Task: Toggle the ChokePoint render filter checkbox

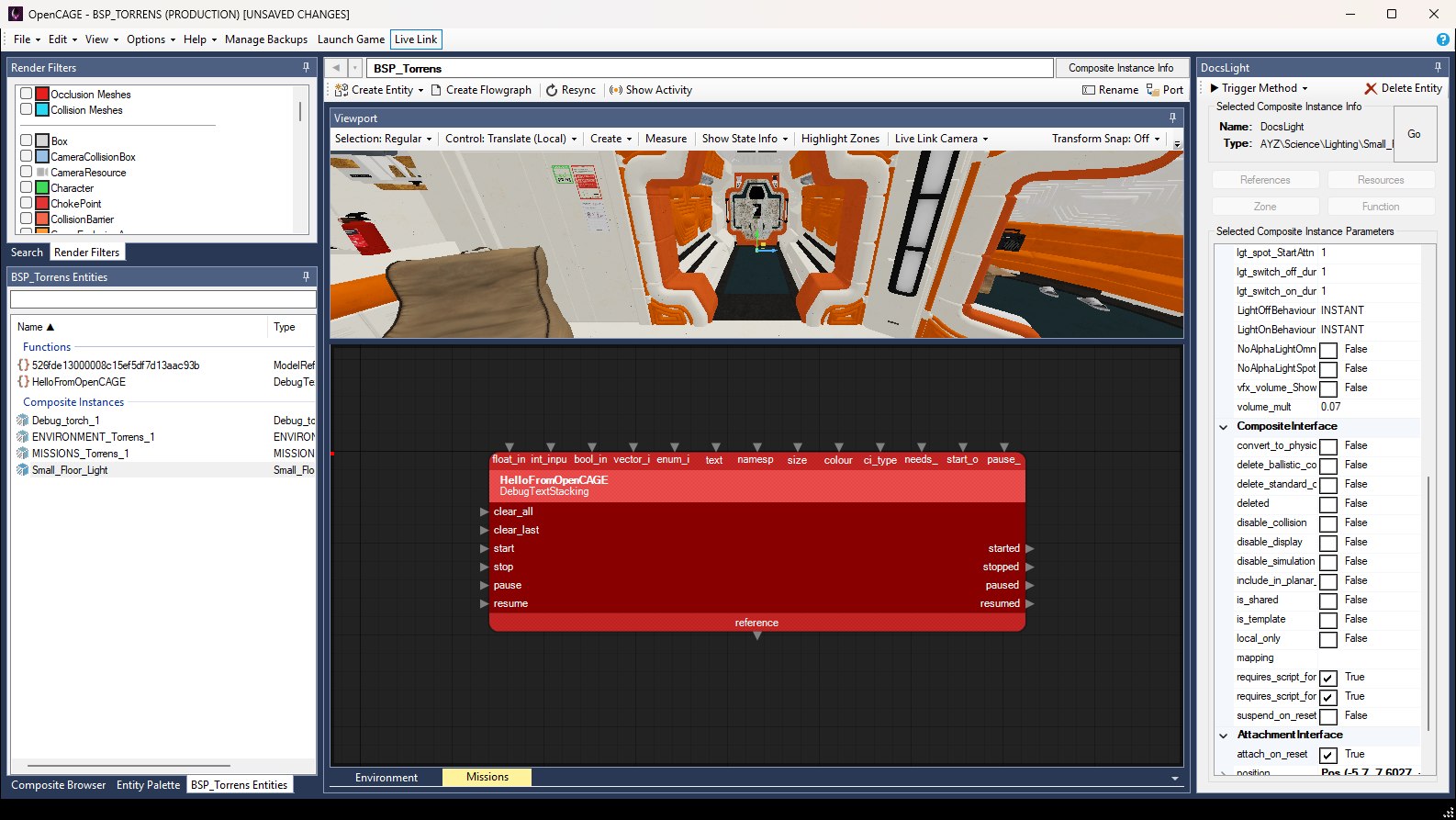Action: coord(27,203)
